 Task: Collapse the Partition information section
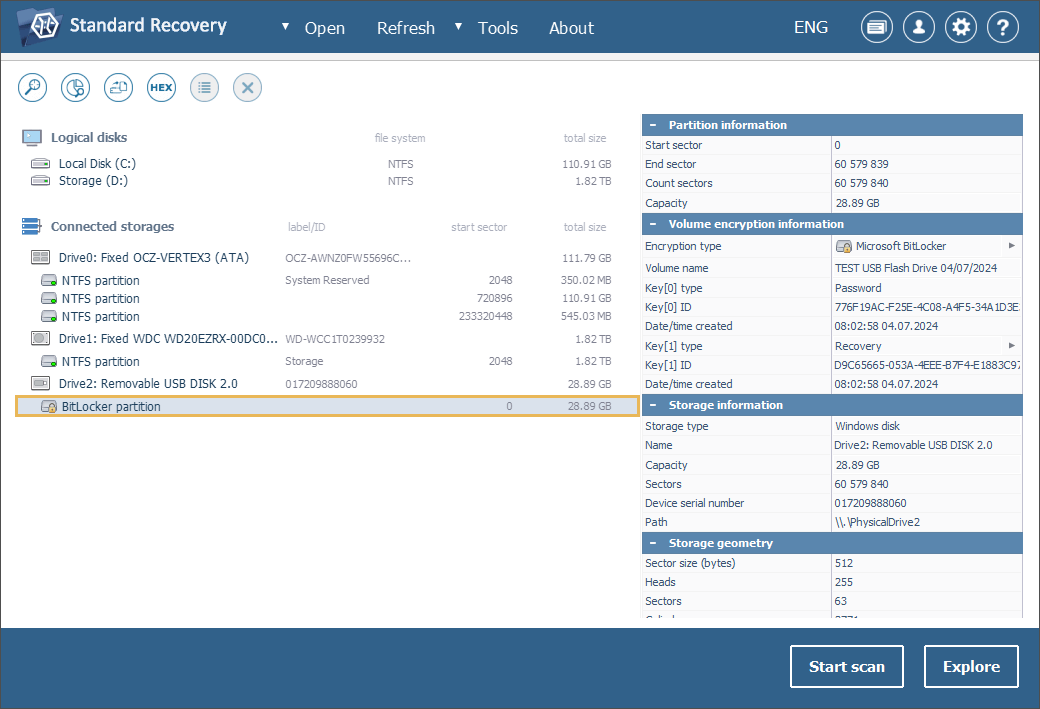click(x=653, y=125)
